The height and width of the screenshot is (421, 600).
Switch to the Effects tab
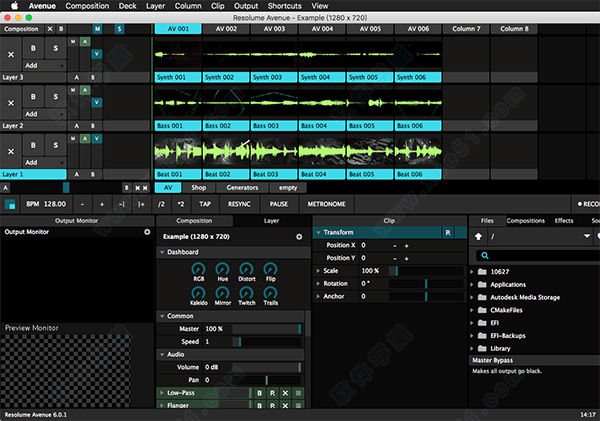(x=564, y=221)
